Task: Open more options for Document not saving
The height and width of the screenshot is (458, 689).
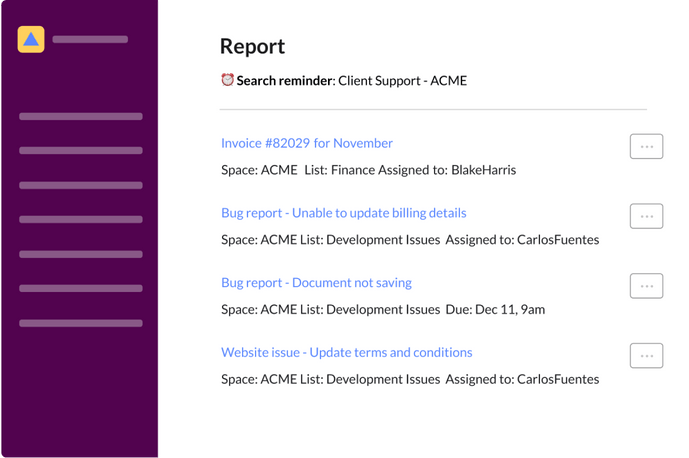Action: pos(646,286)
